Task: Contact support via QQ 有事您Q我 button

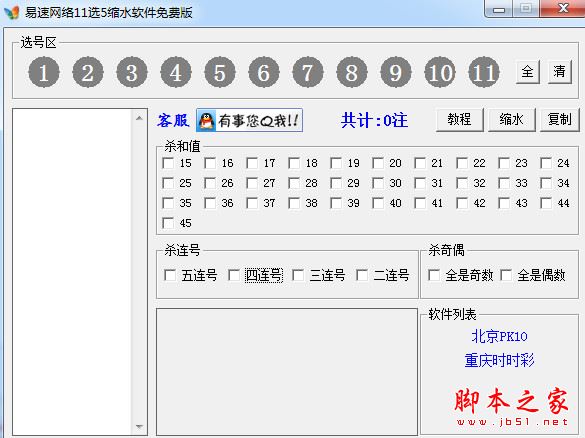Action: pos(249,120)
